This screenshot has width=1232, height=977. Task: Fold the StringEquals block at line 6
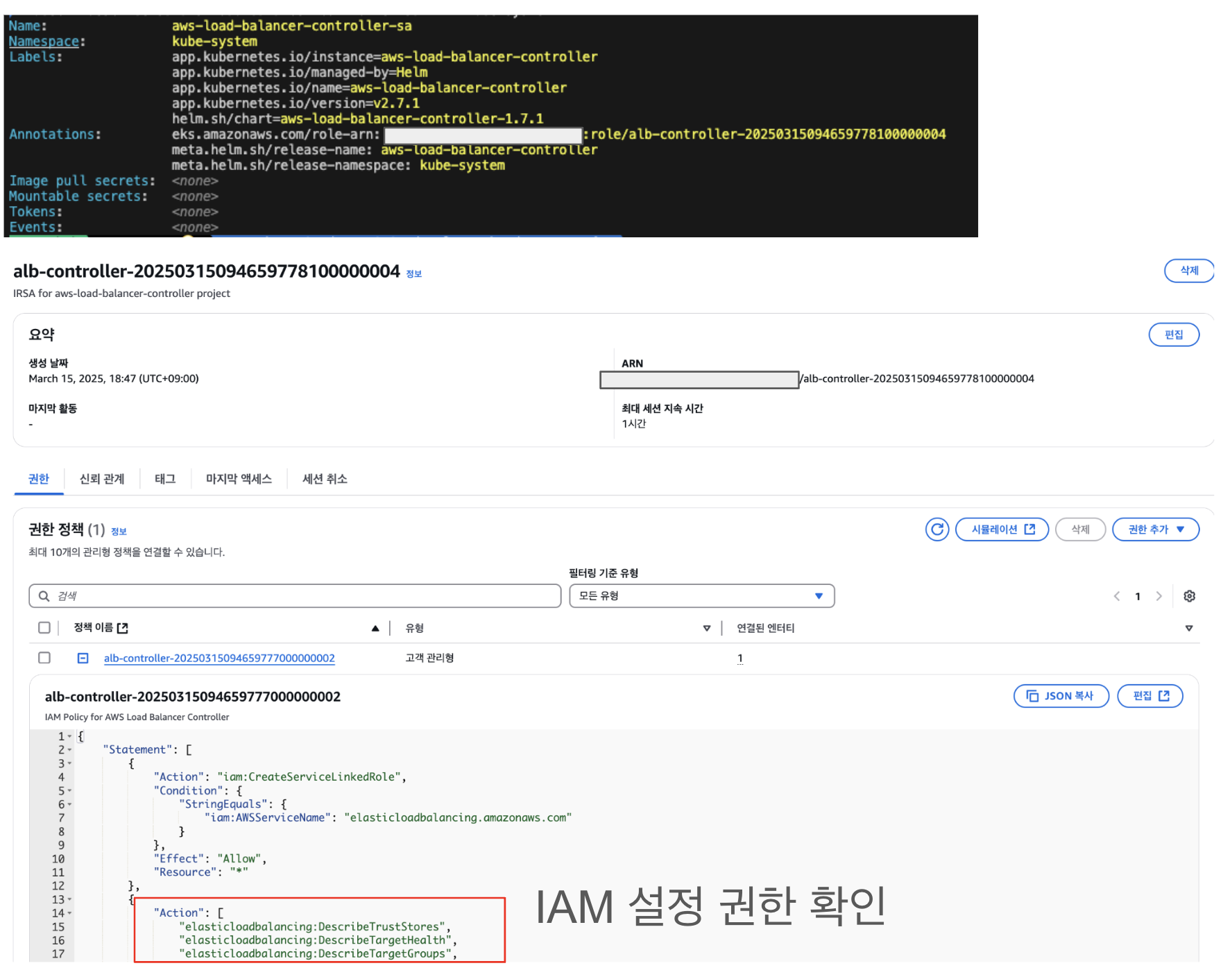[x=69, y=805]
